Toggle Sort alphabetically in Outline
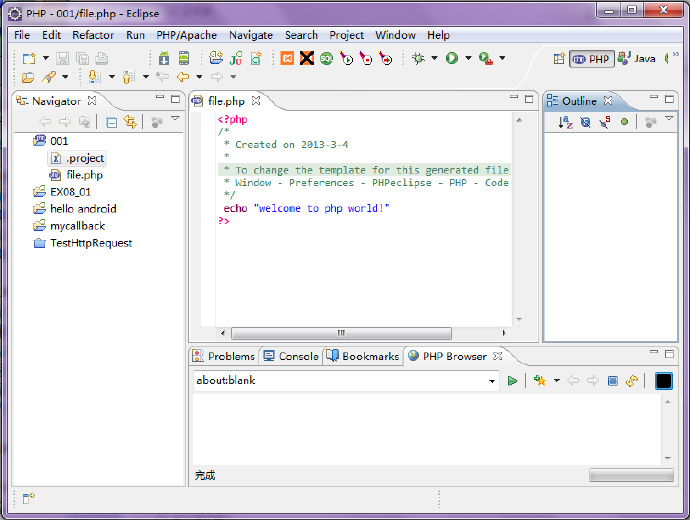This screenshot has width=690, height=520. point(565,122)
